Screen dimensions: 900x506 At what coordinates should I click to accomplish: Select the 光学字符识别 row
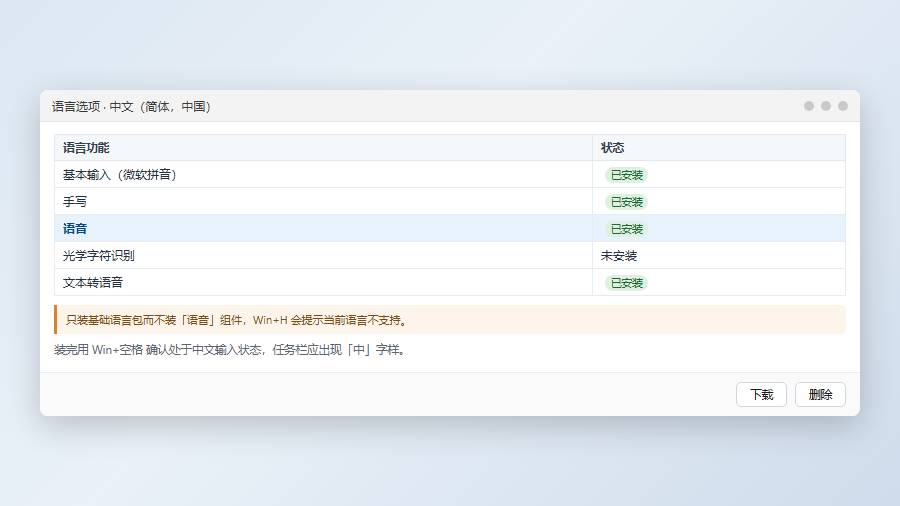pos(450,255)
